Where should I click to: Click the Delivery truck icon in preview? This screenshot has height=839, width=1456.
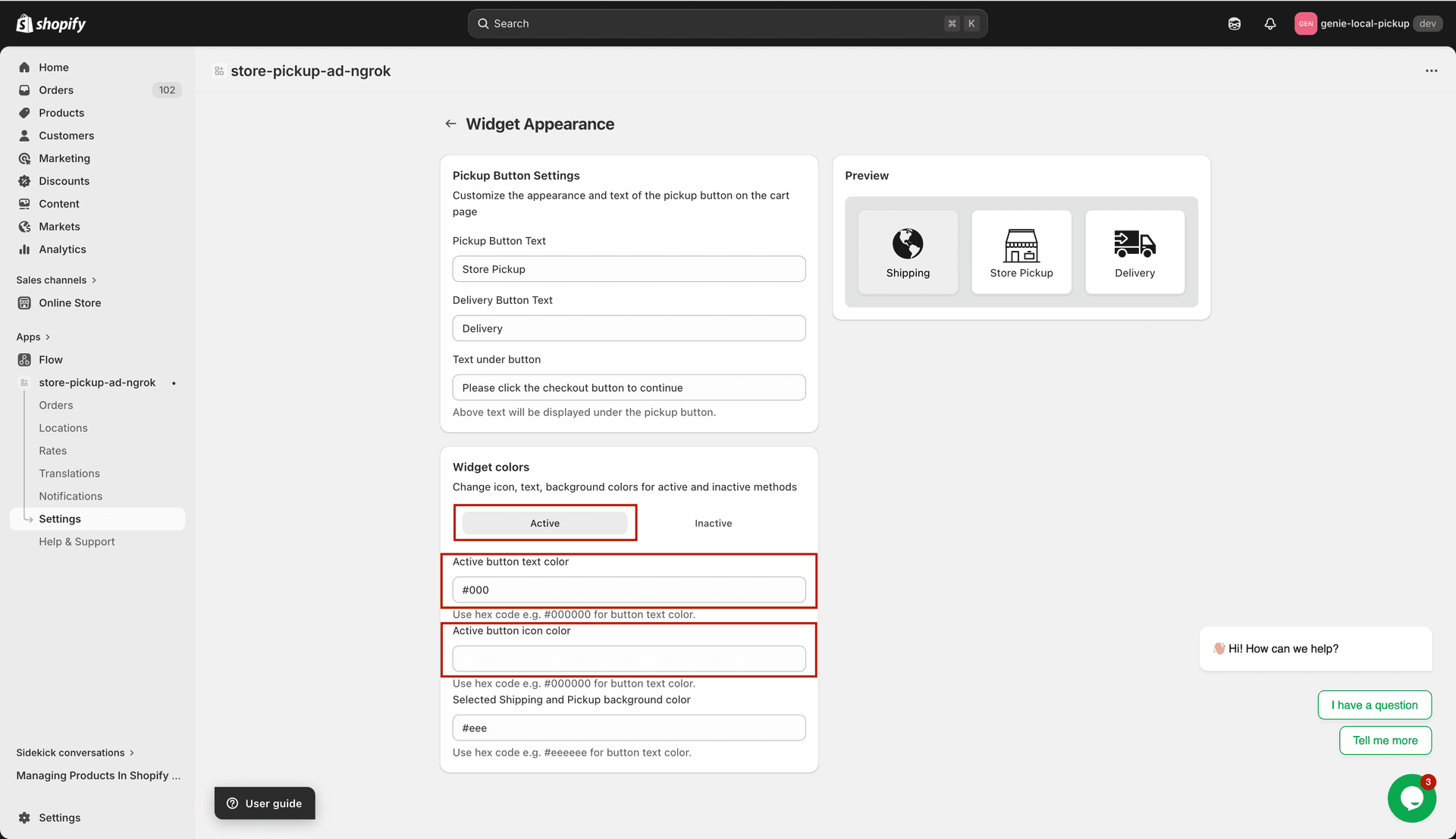[1134, 243]
